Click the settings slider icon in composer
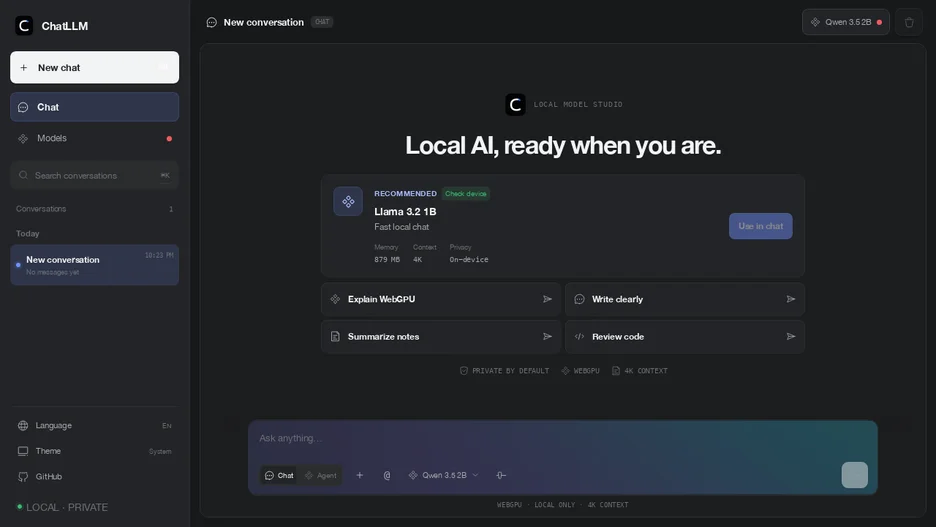Screen dimensions: 936x527 tap(501, 476)
